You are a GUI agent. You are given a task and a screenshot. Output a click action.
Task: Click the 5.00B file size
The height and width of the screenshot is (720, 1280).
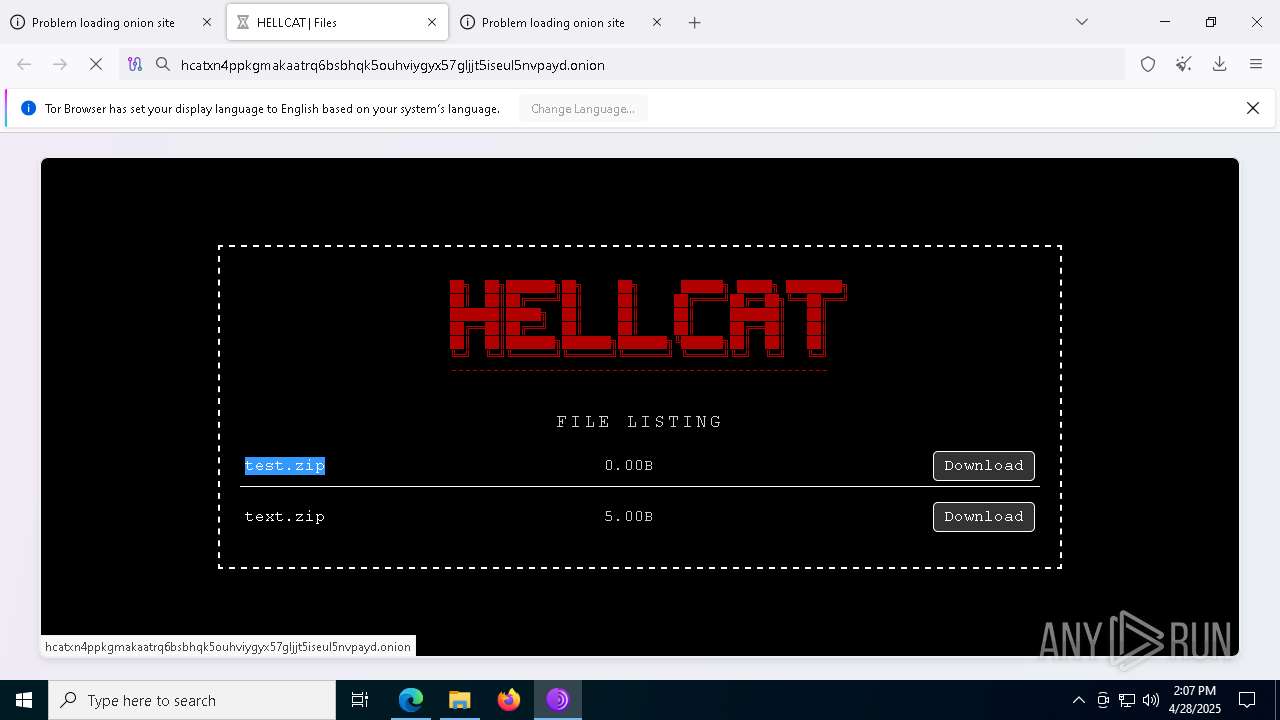coord(629,517)
